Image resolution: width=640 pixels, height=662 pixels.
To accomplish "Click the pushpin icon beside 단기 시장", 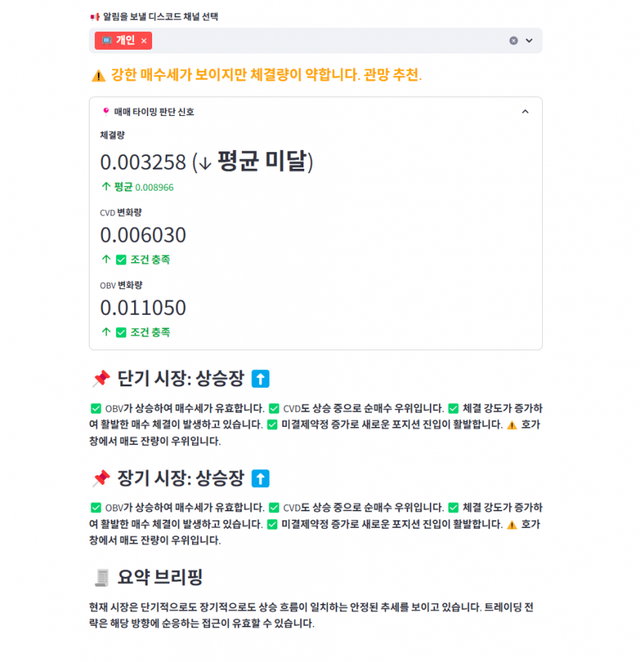I will tap(100, 379).
